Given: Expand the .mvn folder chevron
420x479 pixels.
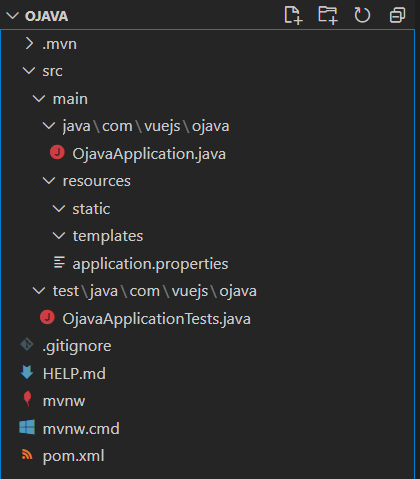Looking at the screenshot, I should click(29, 43).
